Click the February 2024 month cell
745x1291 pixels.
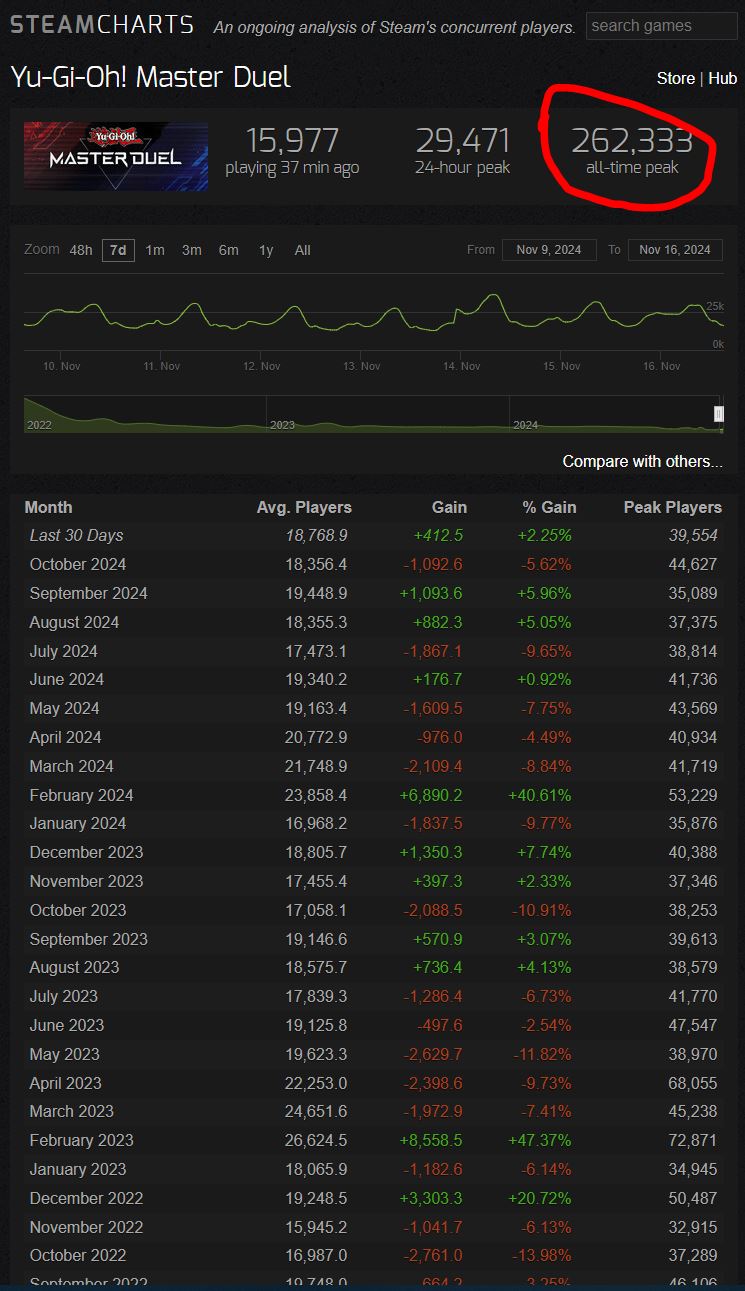[81, 795]
